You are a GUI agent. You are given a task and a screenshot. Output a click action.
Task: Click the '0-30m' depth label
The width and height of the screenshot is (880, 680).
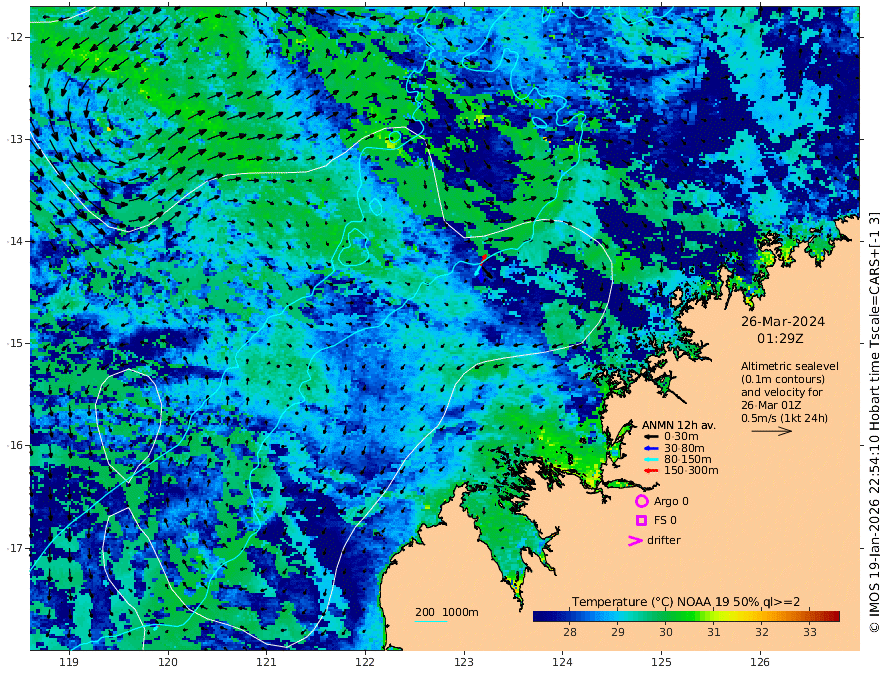coord(681,437)
